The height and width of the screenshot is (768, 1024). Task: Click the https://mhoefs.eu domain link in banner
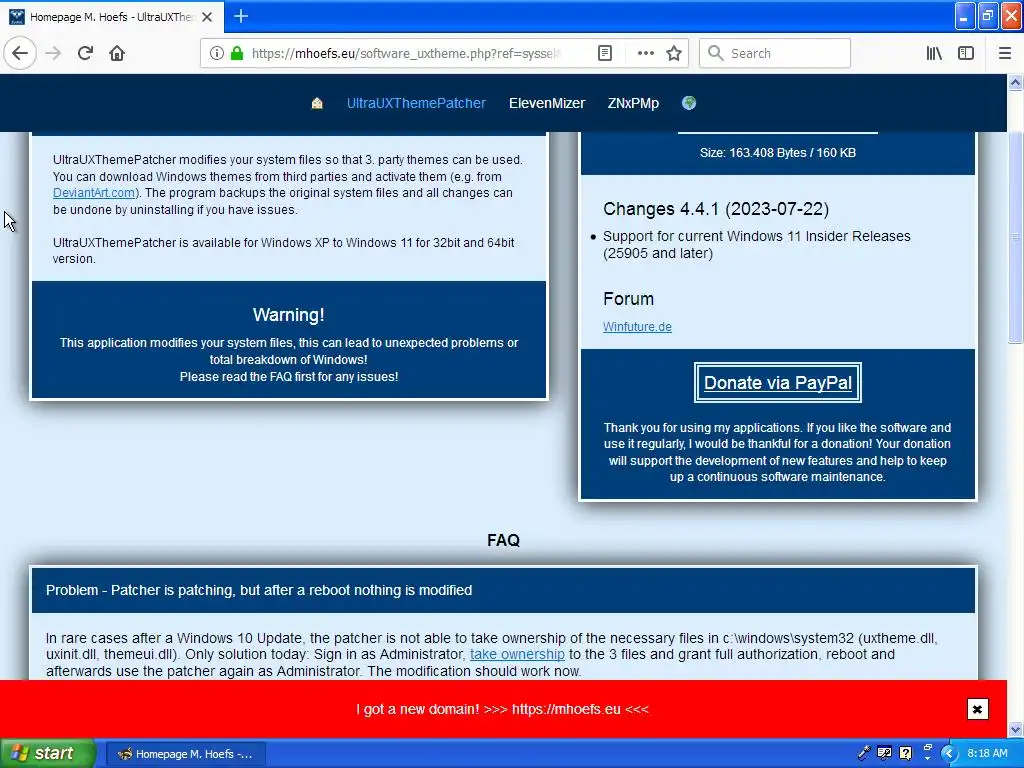coord(566,709)
